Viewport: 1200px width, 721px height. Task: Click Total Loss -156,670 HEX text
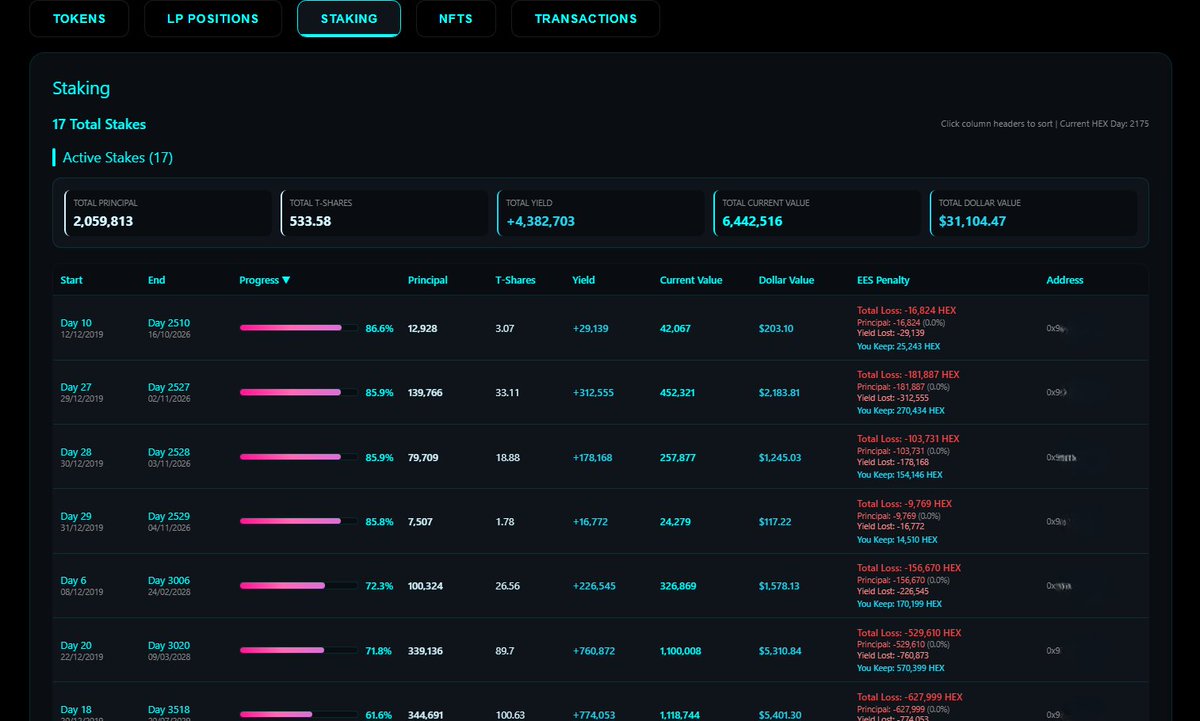[x=907, y=568]
